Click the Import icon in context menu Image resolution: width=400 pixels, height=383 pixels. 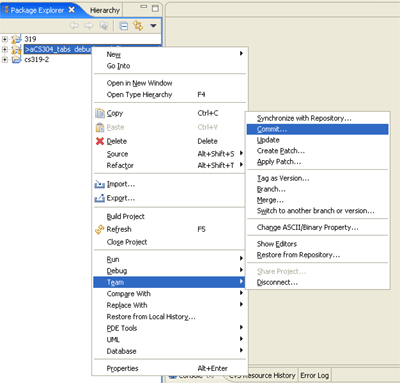100,184
